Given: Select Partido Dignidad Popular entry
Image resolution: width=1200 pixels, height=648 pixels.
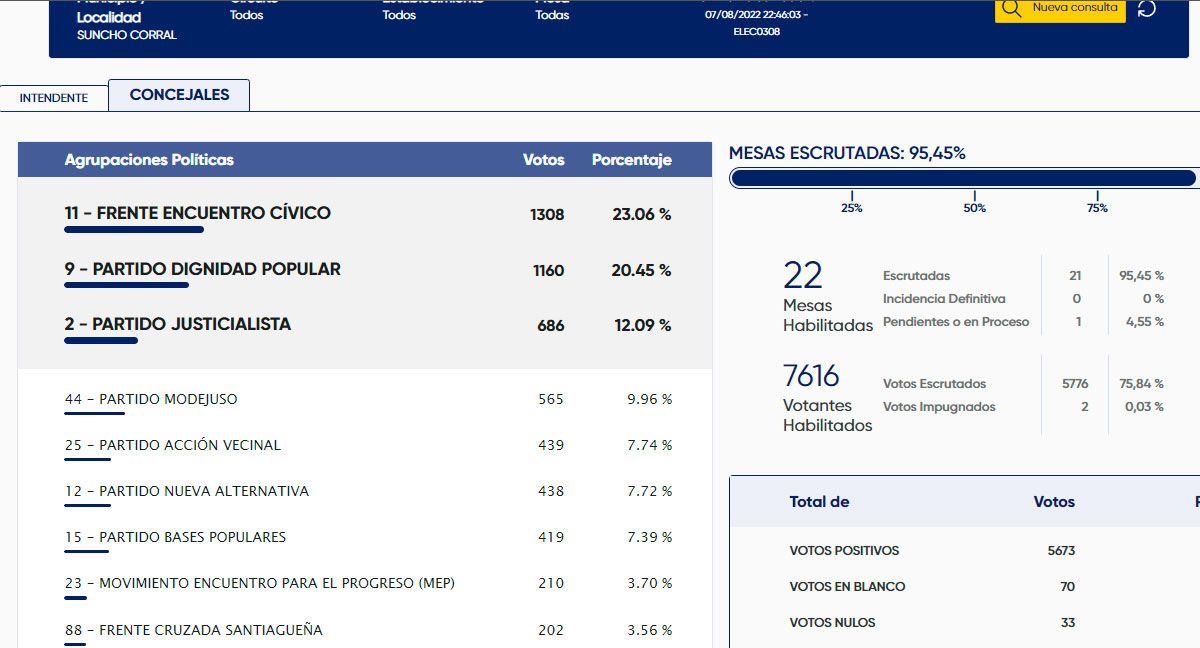Looking at the screenshot, I should tap(202, 269).
